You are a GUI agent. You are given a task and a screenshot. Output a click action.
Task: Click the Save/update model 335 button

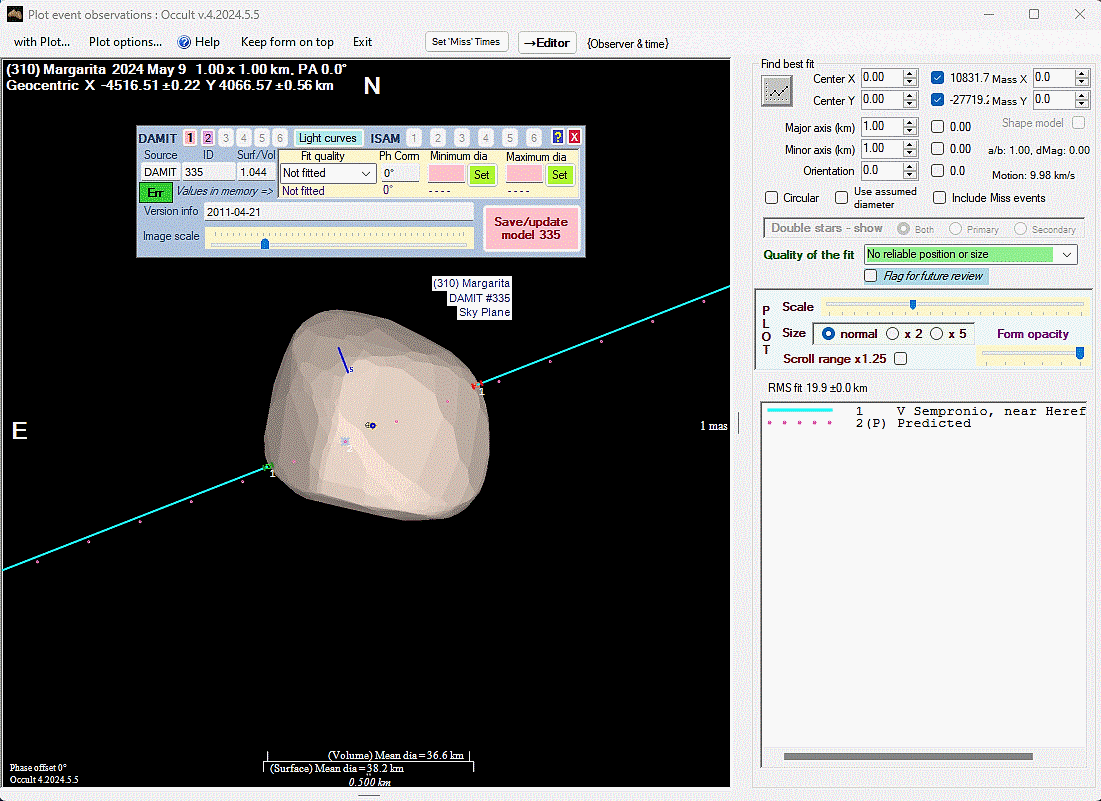[x=530, y=228]
